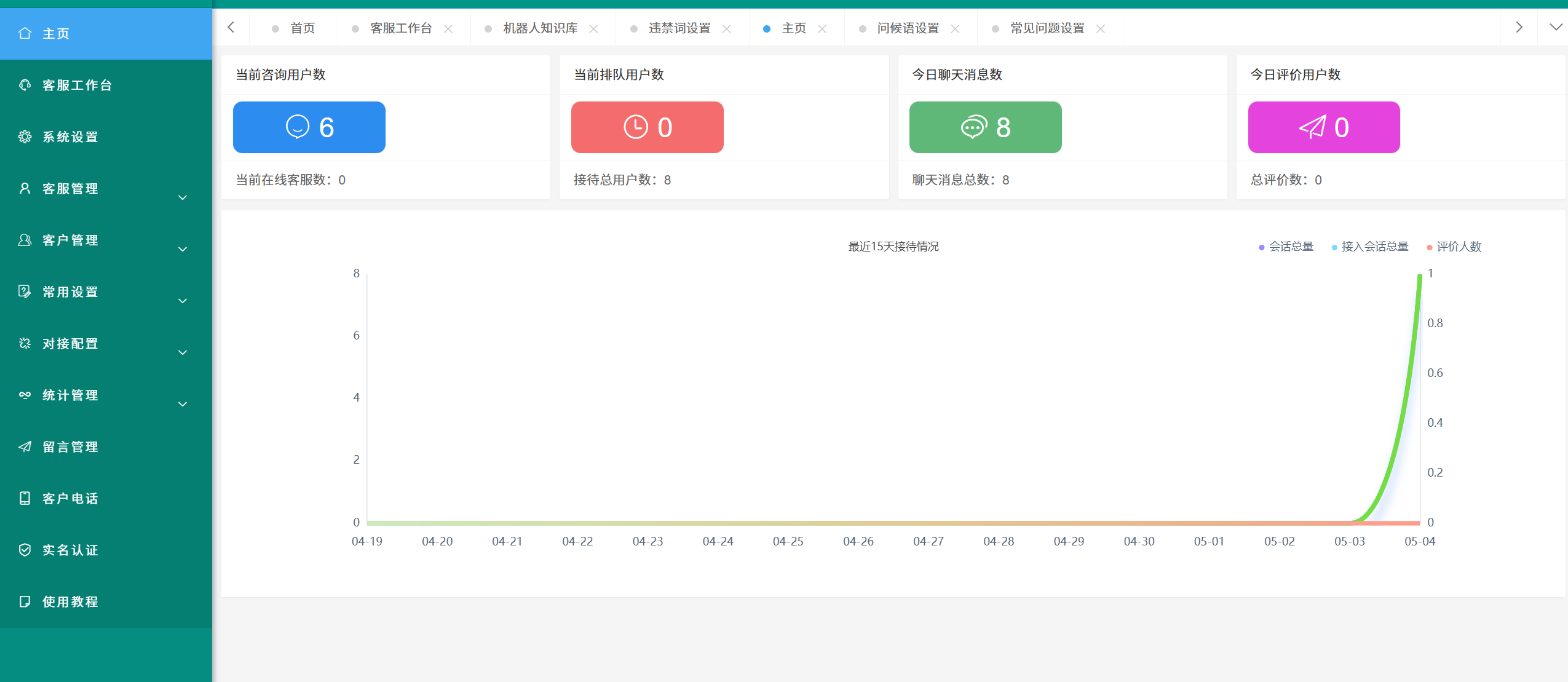Close the 问候语设置 tab
The image size is (1568, 682).
pos(955,29)
